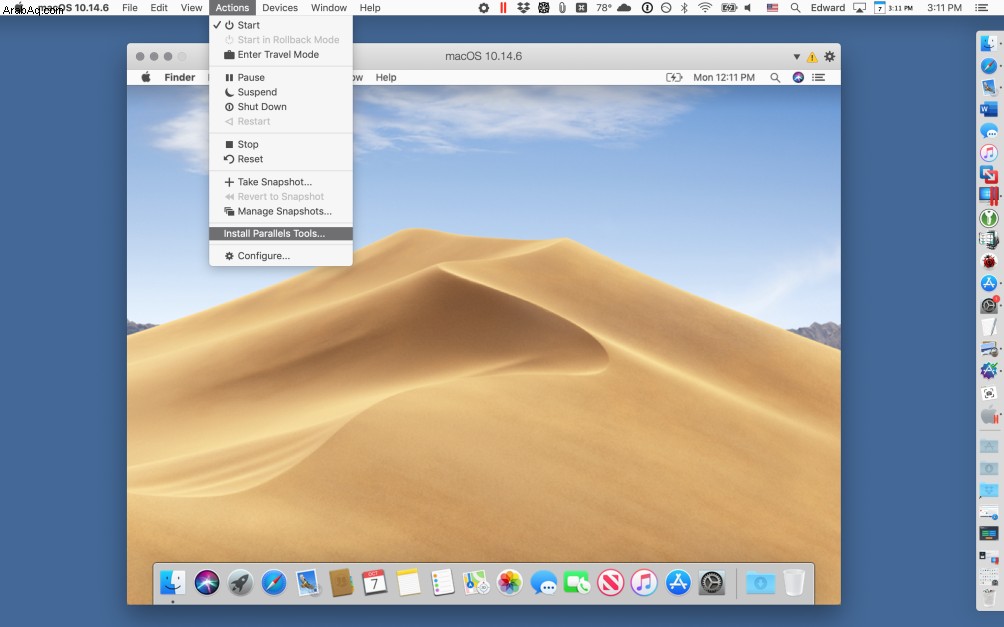Click the yellow warning triangle in VM titlebar

click(812, 57)
